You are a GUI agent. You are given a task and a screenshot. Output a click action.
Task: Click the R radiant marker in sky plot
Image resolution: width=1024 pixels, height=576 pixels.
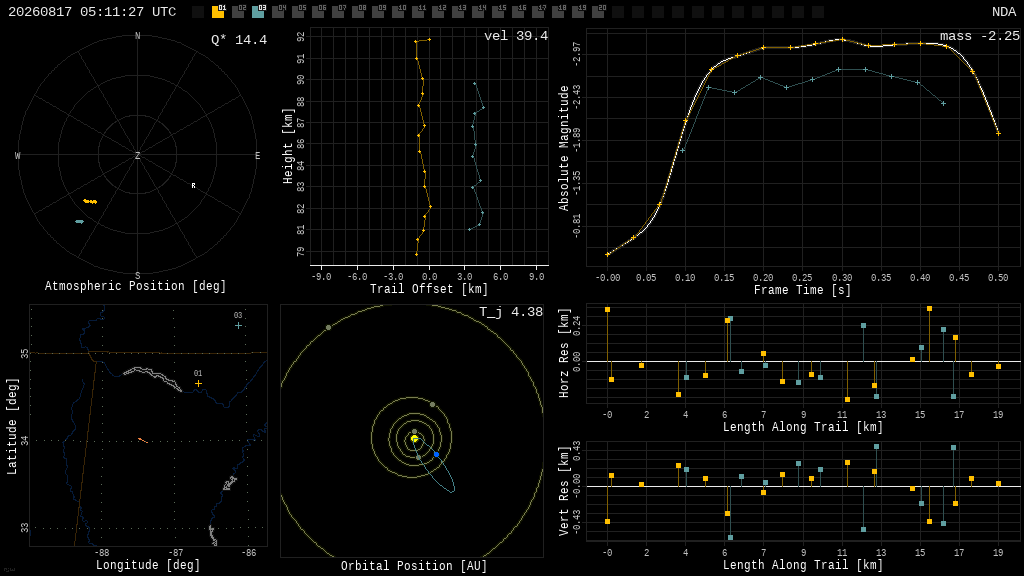pyautogui.click(x=193, y=186)
